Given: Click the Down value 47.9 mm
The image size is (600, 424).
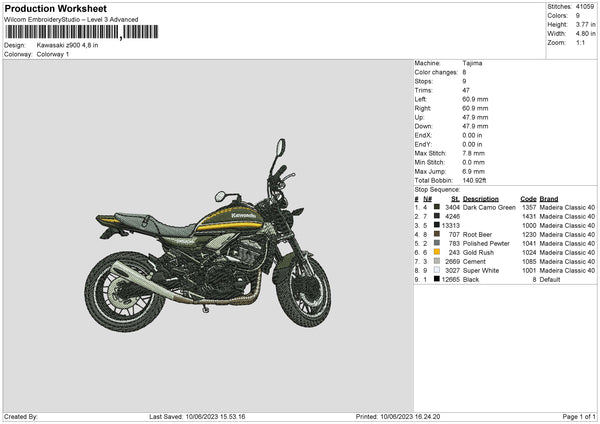Looking at the screenshot, I should tap(475, 126).
